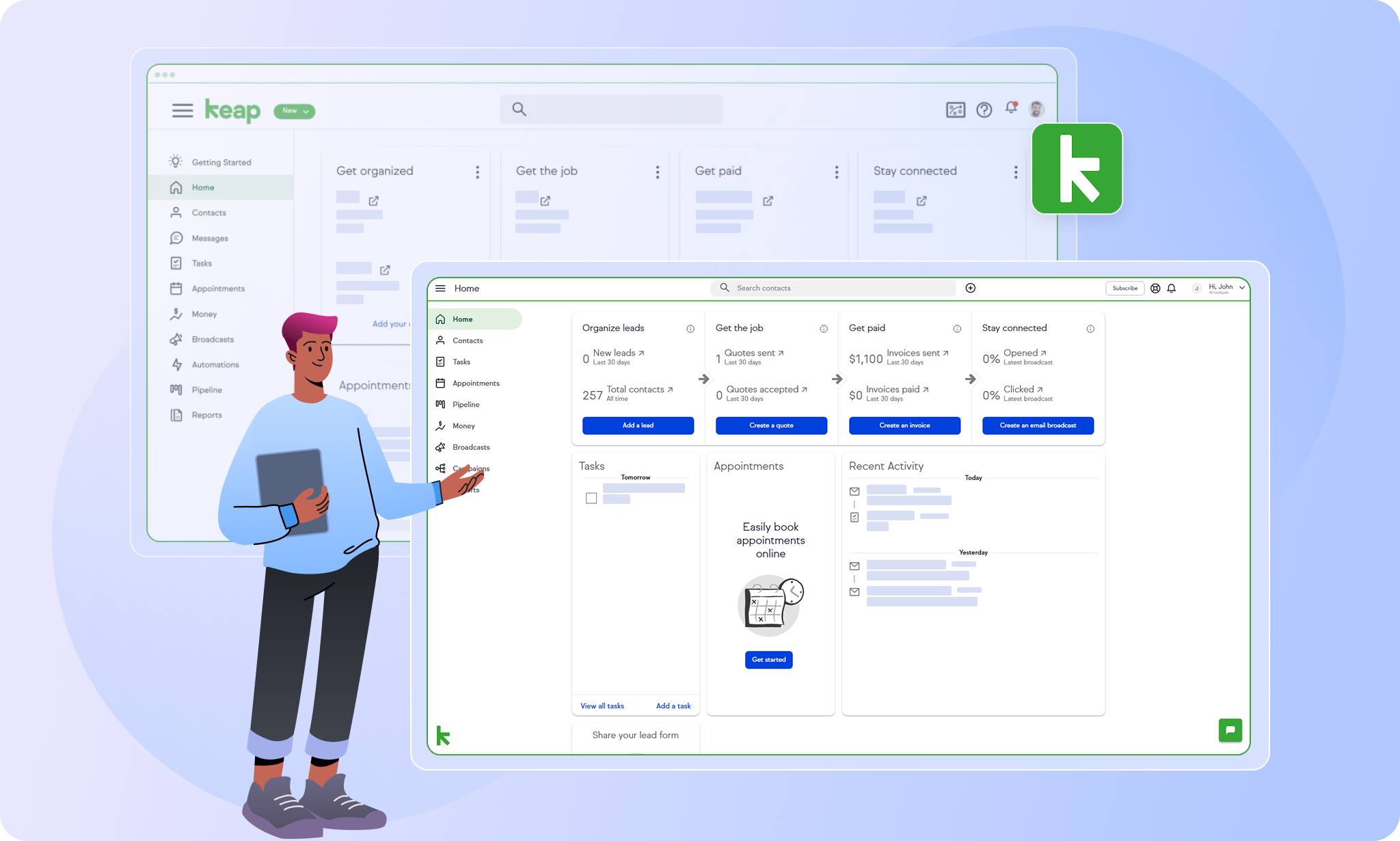Expand the Hi, John account chevron

click(x=1242, y=288)
